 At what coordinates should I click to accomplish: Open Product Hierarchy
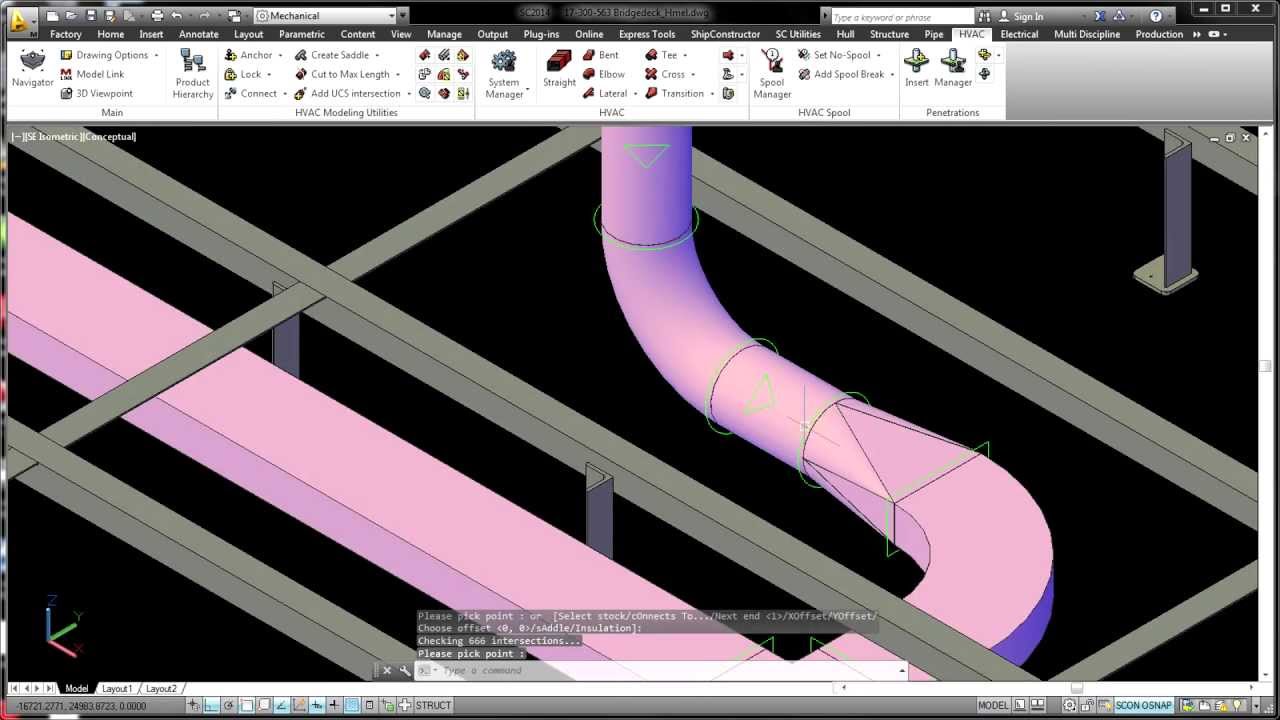[x=192, y=74]
